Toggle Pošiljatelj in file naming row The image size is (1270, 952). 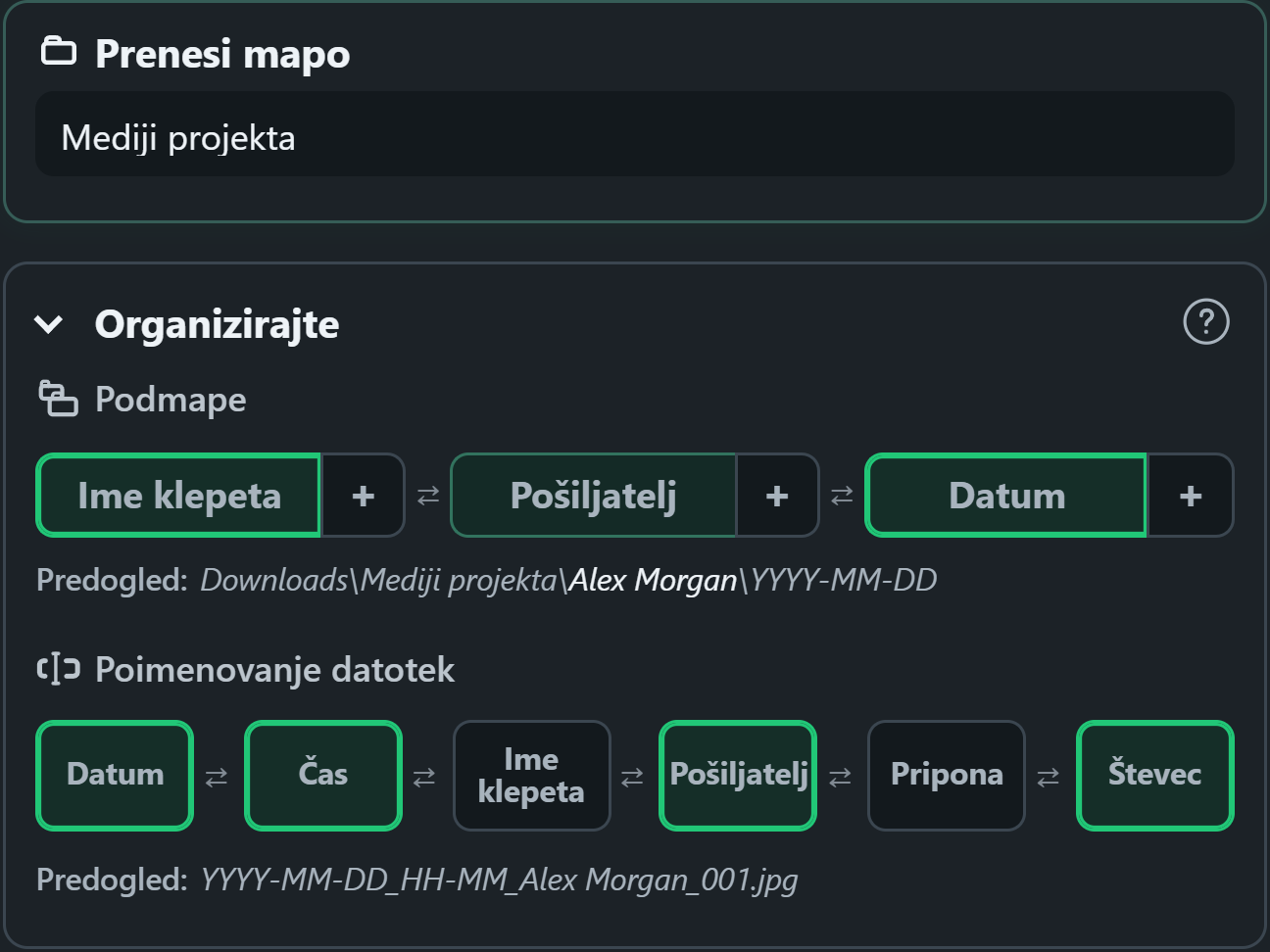[739, 775]
